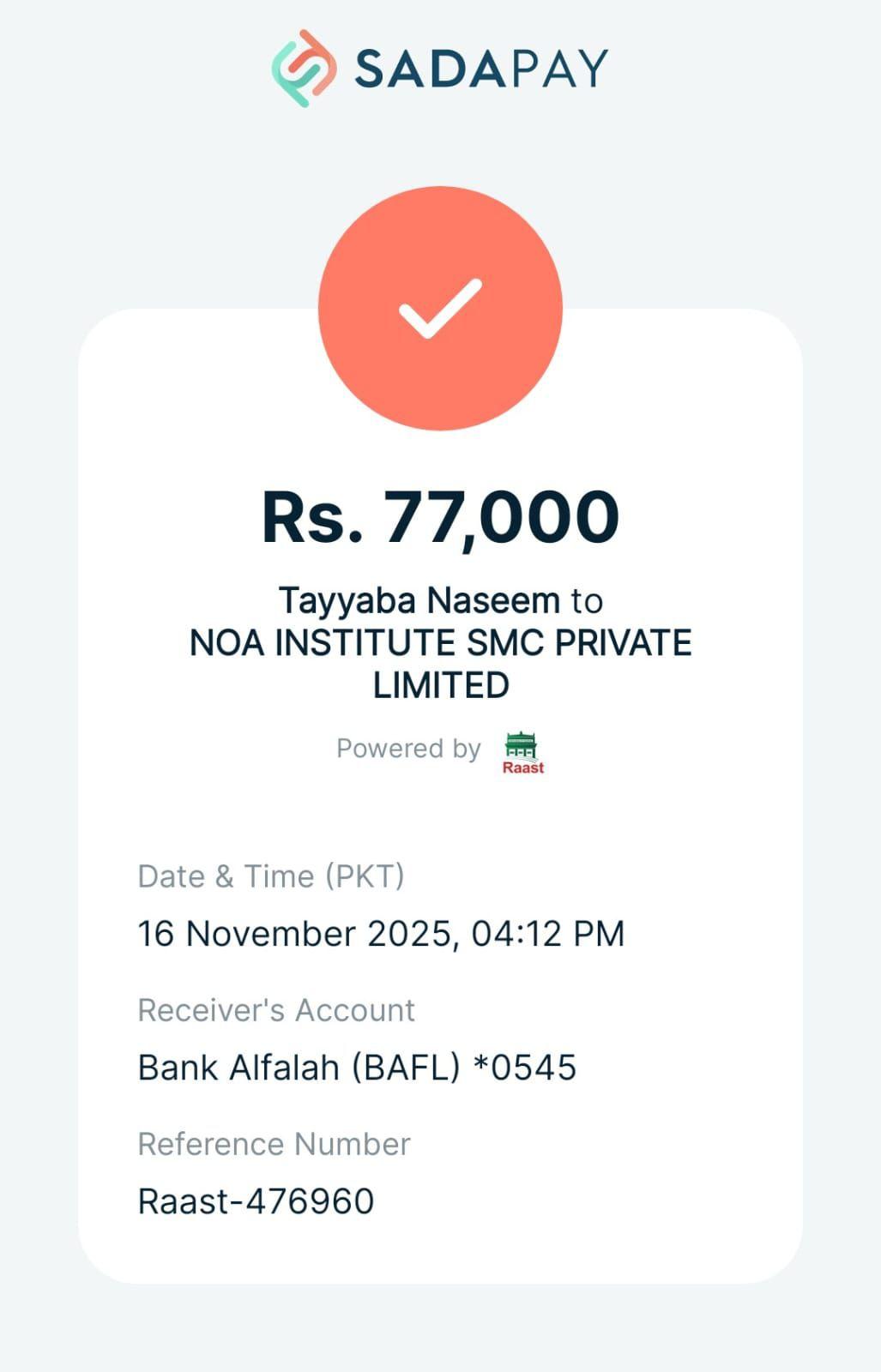Viewport: 881px width, 1372px height.
Task: Click the Date & Time (PKT) label
Action: [x=271, y=876]
